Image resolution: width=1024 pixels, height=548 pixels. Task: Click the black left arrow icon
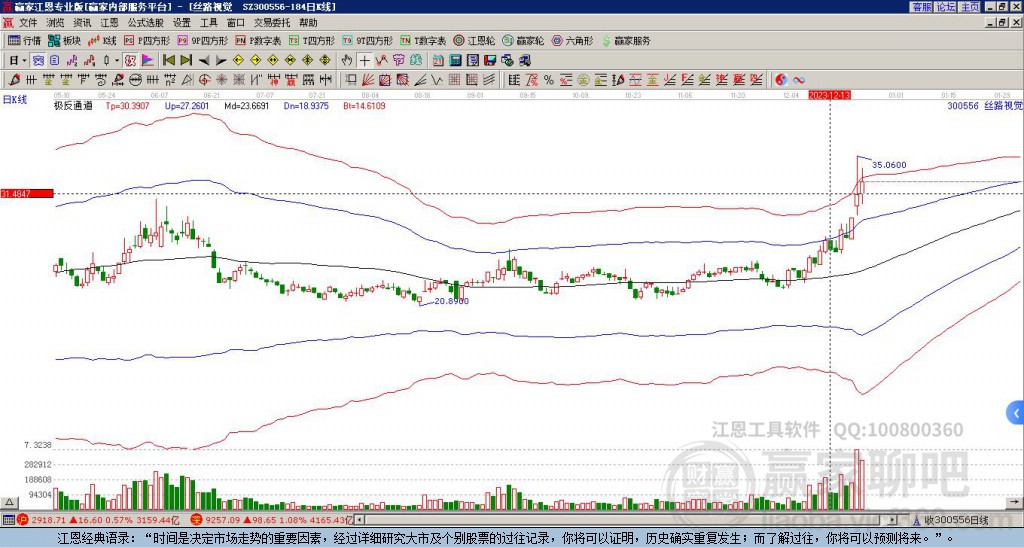tap(204, 60)
